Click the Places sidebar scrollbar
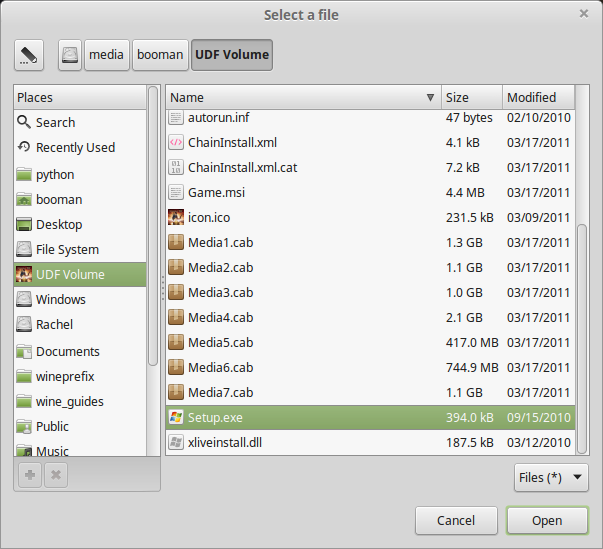The height and width of the screenshot is (549, 603). 153,226
